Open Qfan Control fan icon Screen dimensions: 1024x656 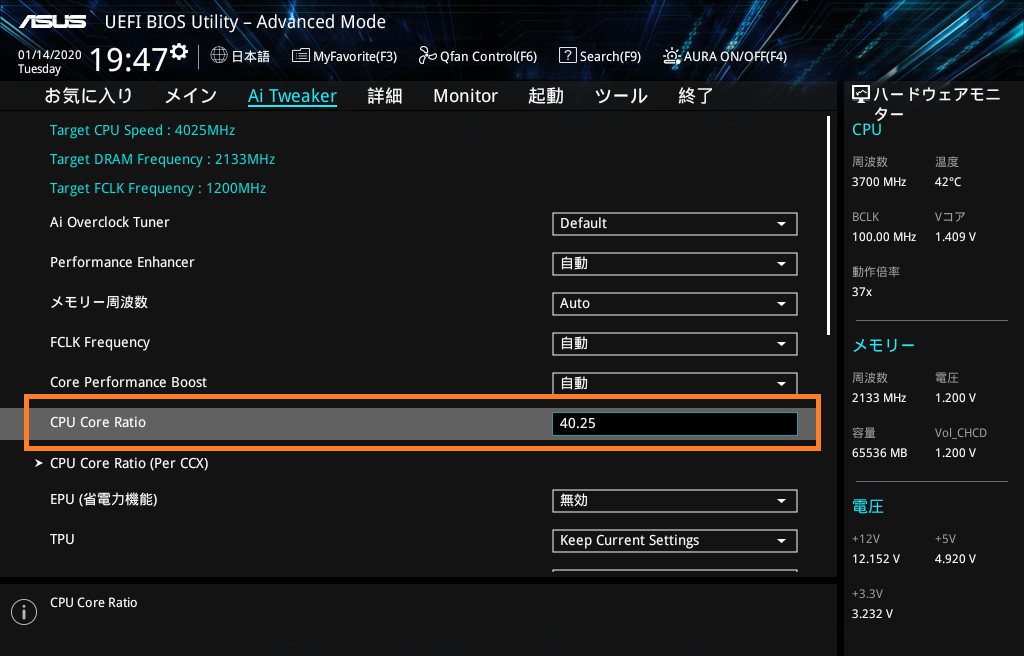tap(428, 56)
